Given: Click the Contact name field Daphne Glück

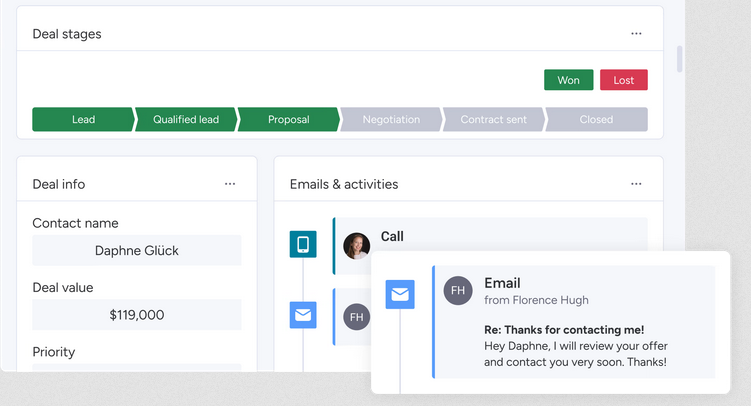Looking at the screenshot, I should point(137,251).
